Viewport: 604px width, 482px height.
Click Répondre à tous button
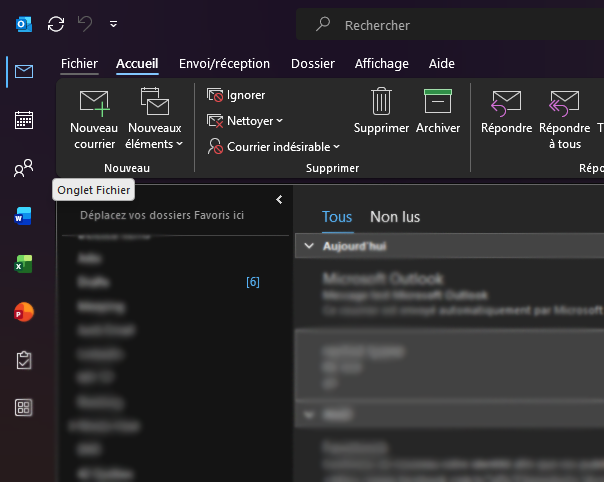click(x=564, y=119)
